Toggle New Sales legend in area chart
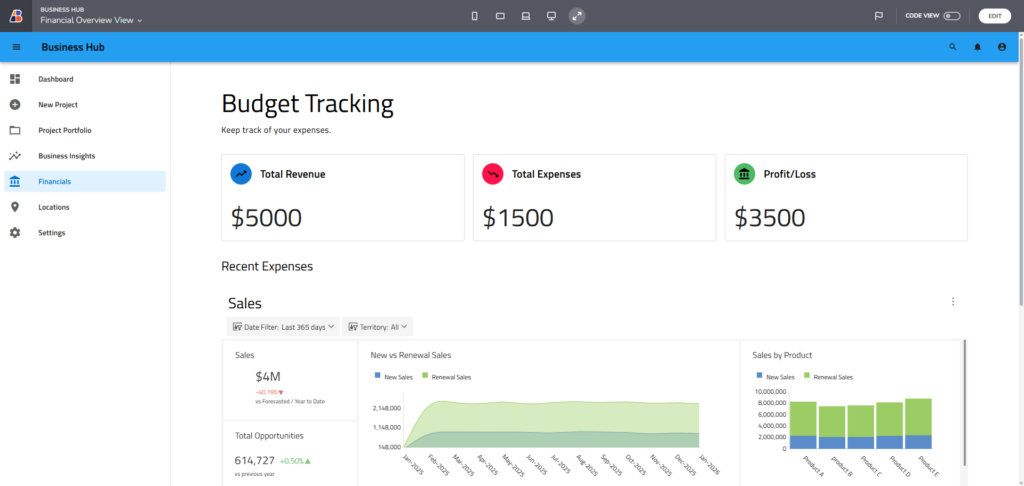Viewport: 1024px width, 486px height. [391, 377]
